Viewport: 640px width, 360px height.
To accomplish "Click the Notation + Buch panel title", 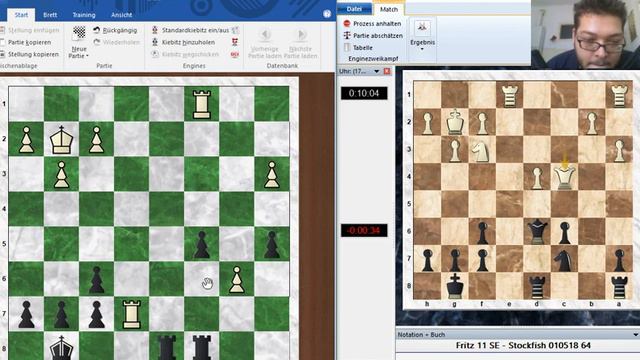I will (x=421, y=335).
